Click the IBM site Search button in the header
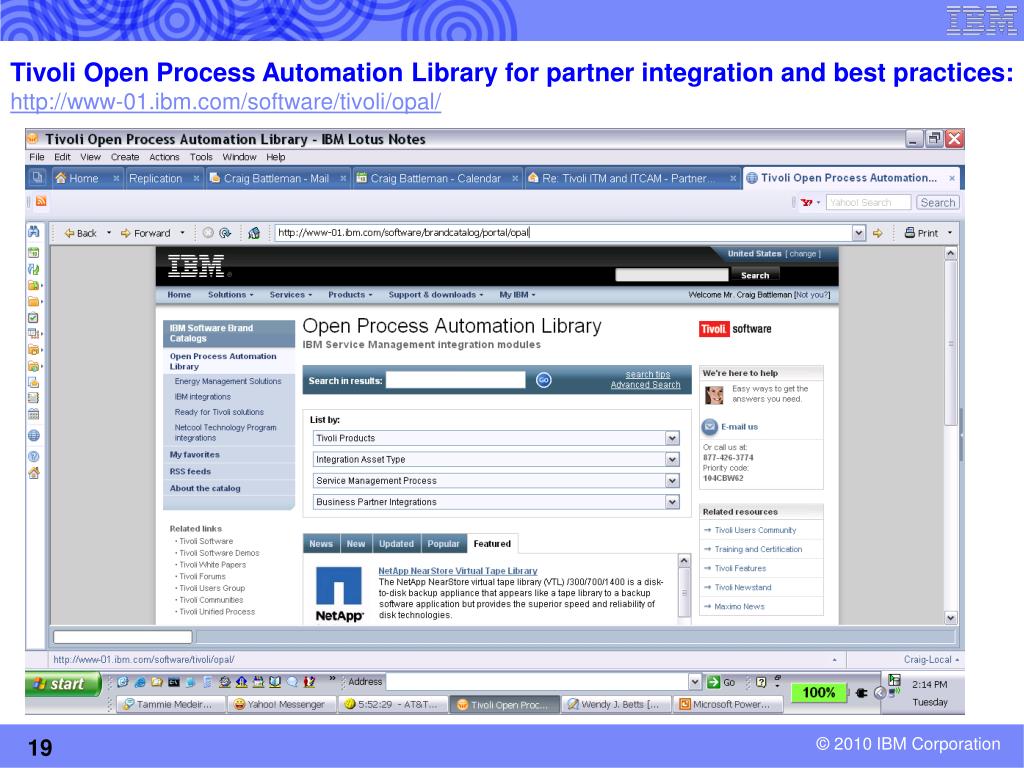Viewport: 1024px width, 768px height. pyautogui.click(x=754, y=276)
